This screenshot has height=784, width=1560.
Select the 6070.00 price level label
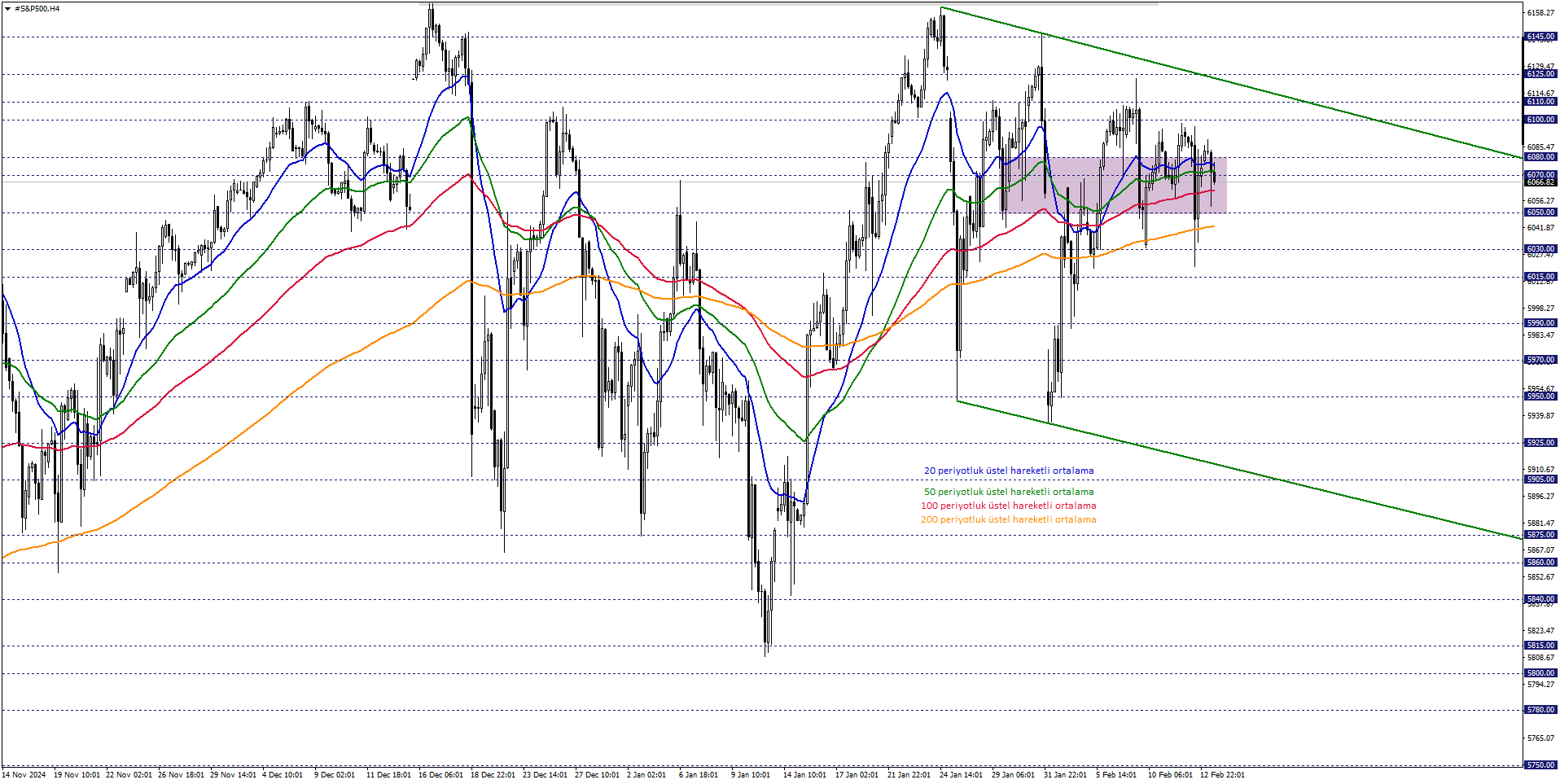(1540, 175)
